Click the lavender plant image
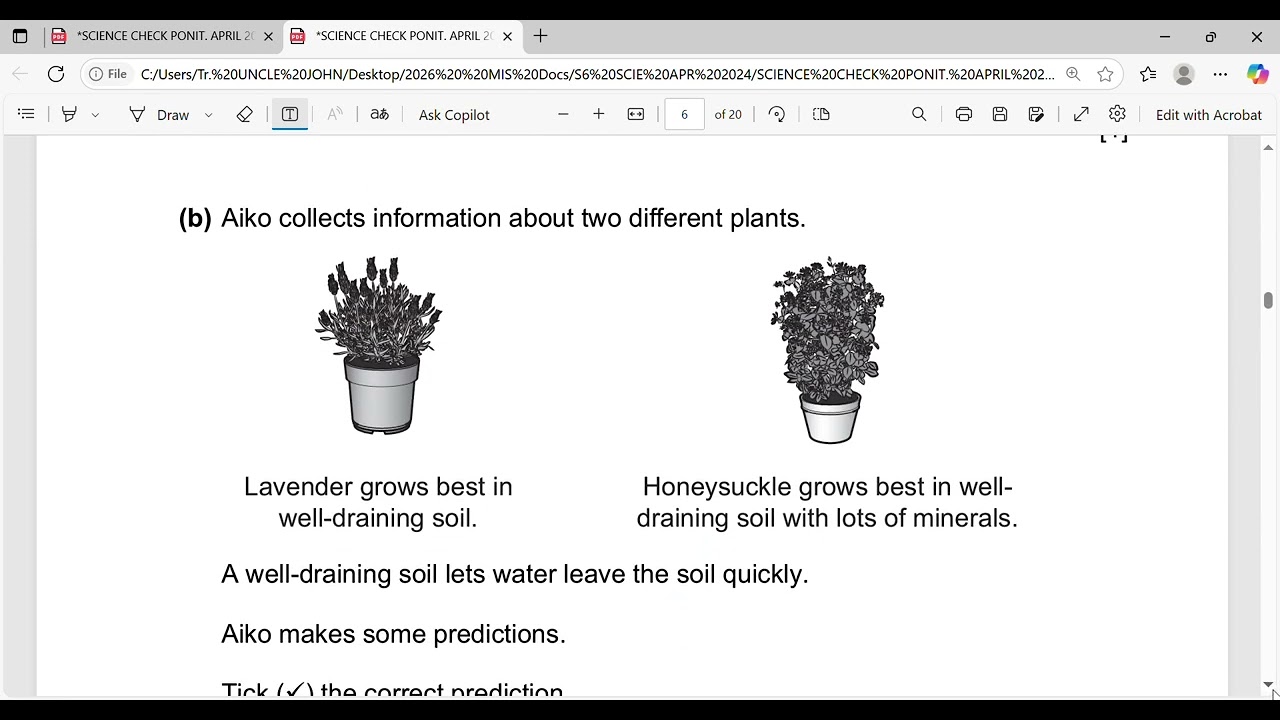The height and width of the screenshot is (720, 1280). pyautogui.click(x=379, y=345)
